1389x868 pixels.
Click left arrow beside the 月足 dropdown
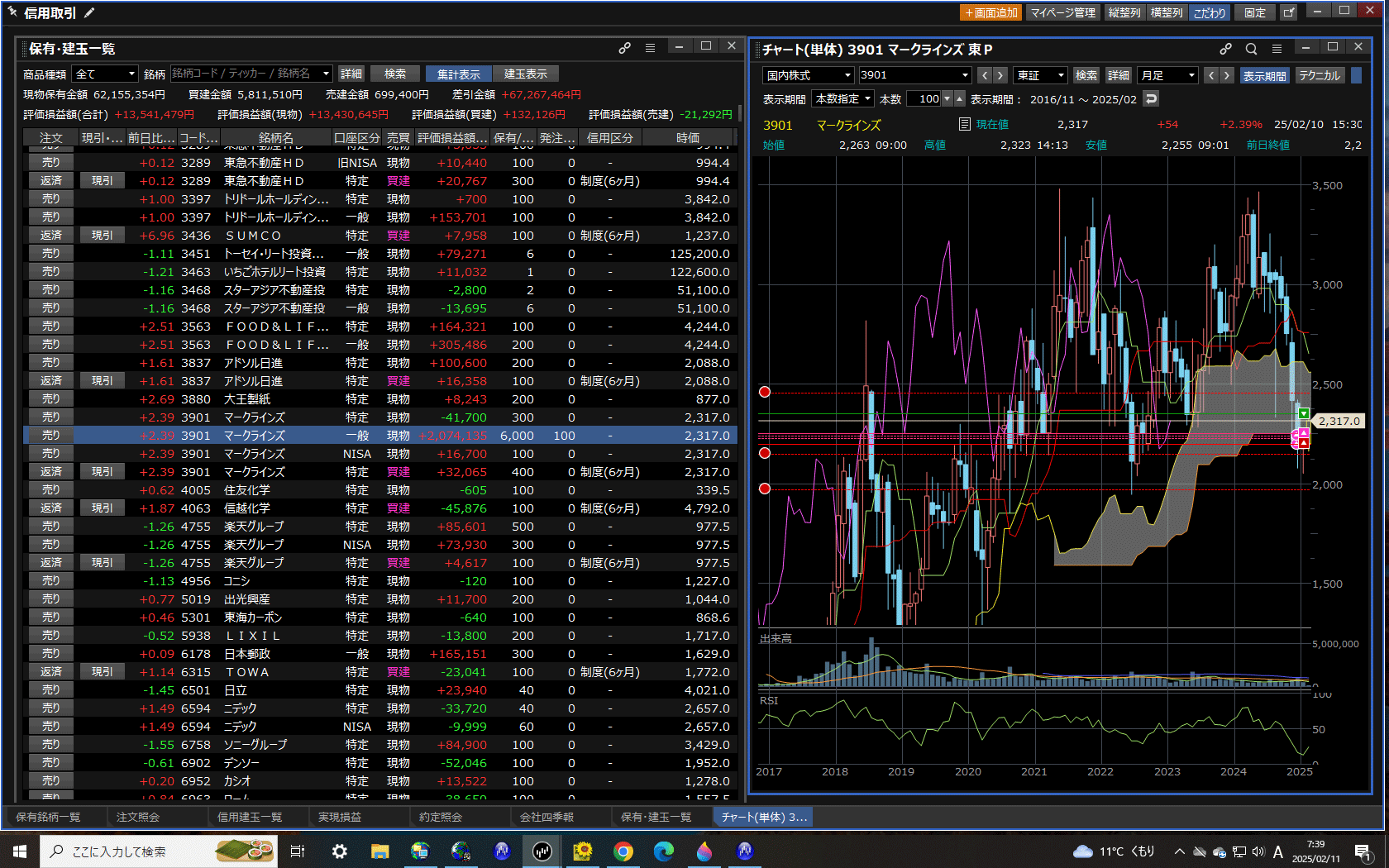coord(1211,75)
